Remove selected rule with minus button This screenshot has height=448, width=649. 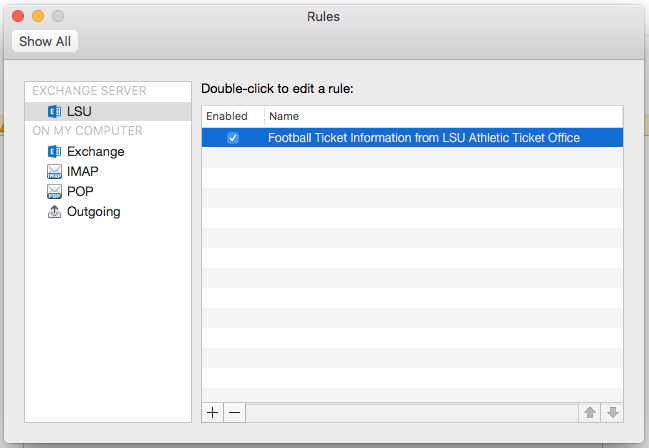(235, 413)
